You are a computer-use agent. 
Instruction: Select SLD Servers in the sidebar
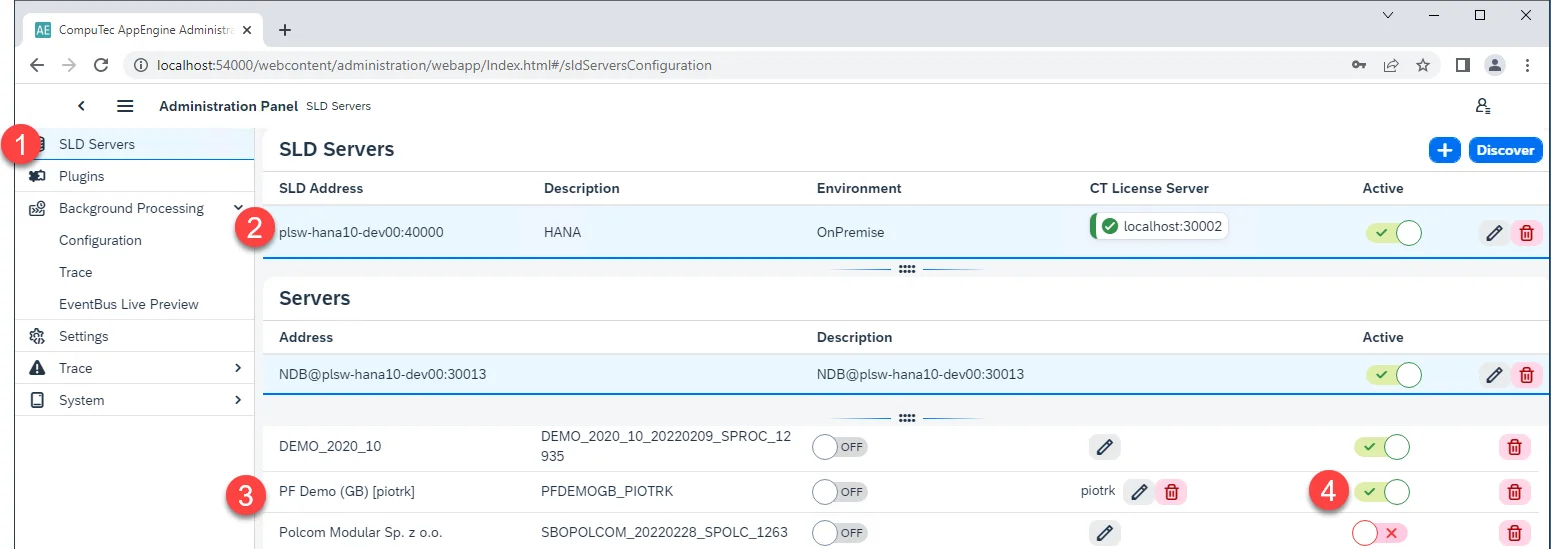(x=135, y=144)
